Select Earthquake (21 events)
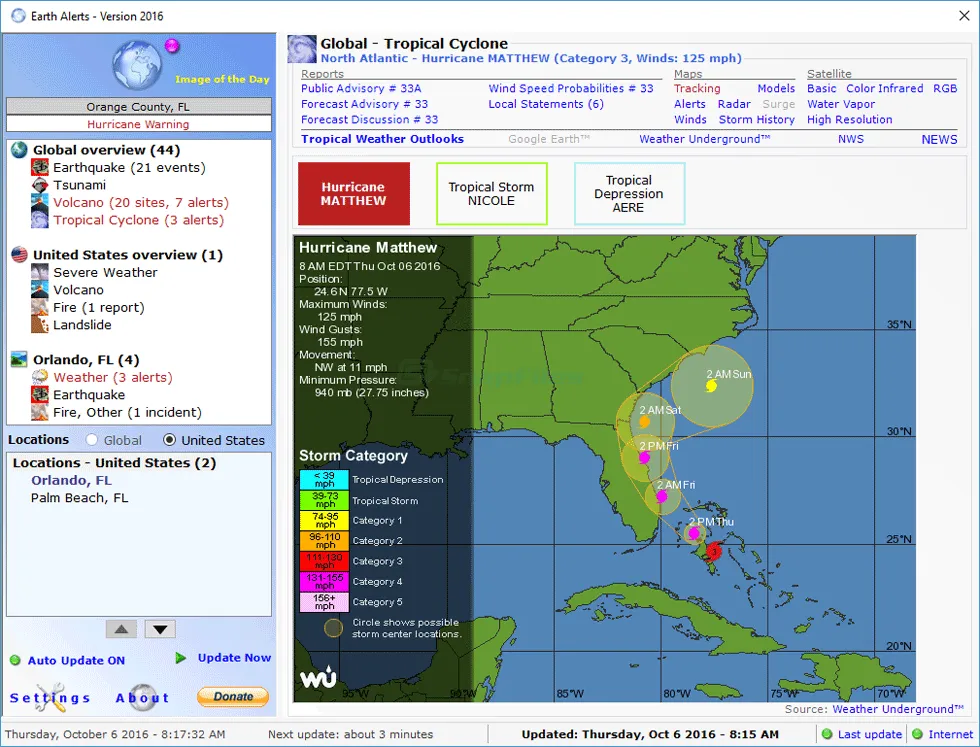Screen dimensions: 980x747 click(129, 168)
